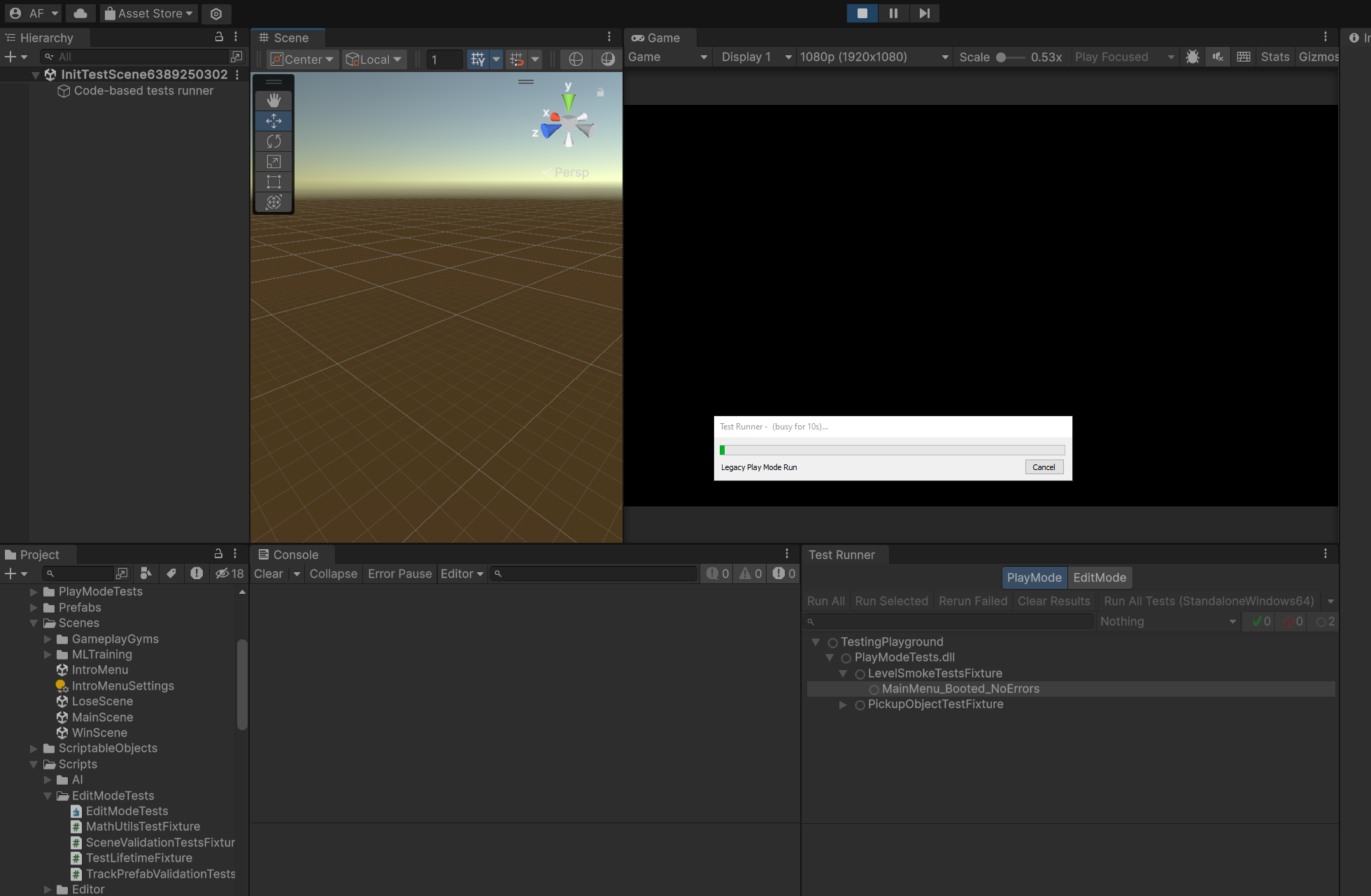Click the Scene draw mode globe icon
The image size is (1371, 896).
tap(576, 59)
